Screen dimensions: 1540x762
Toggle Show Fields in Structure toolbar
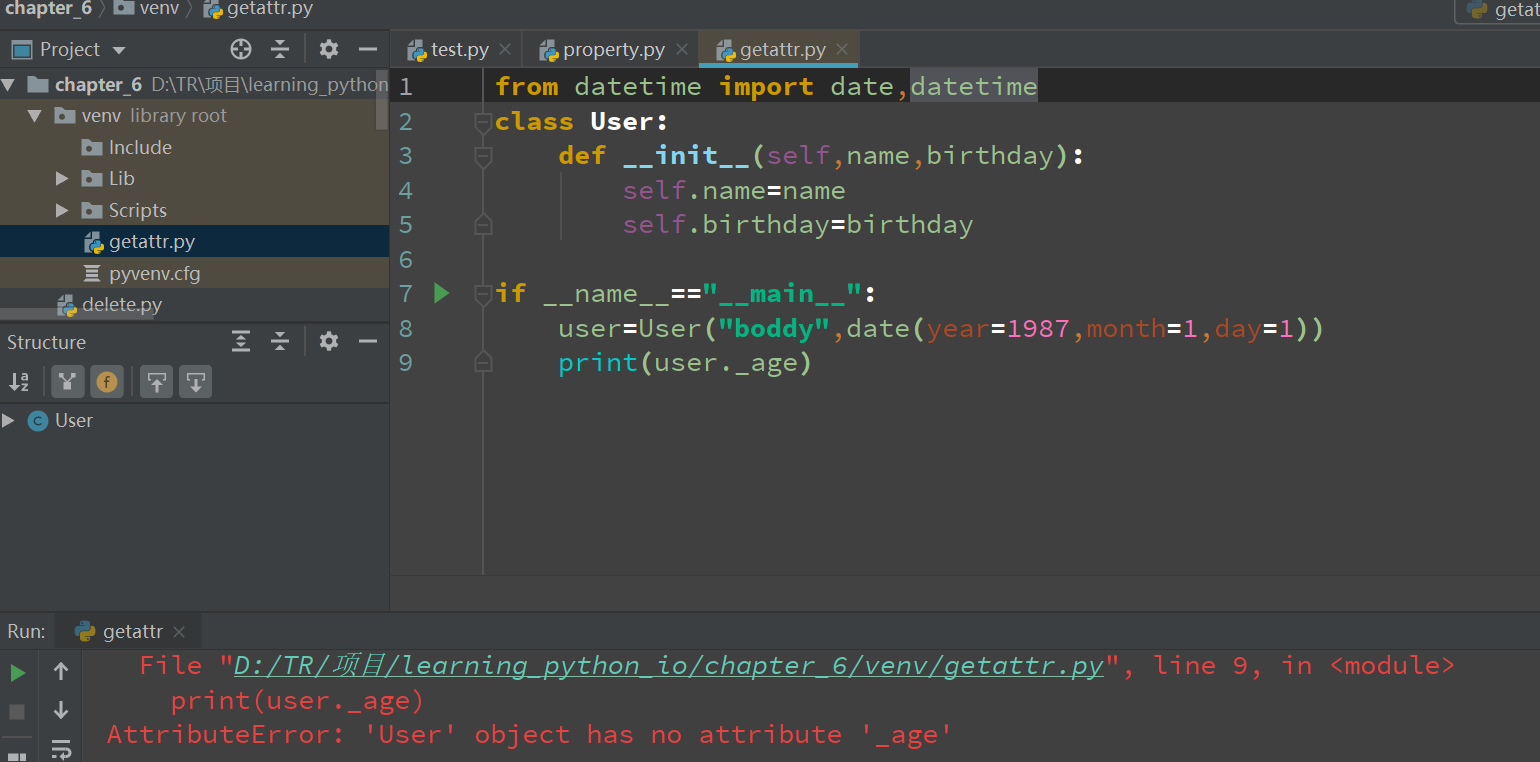coord(107,382)
